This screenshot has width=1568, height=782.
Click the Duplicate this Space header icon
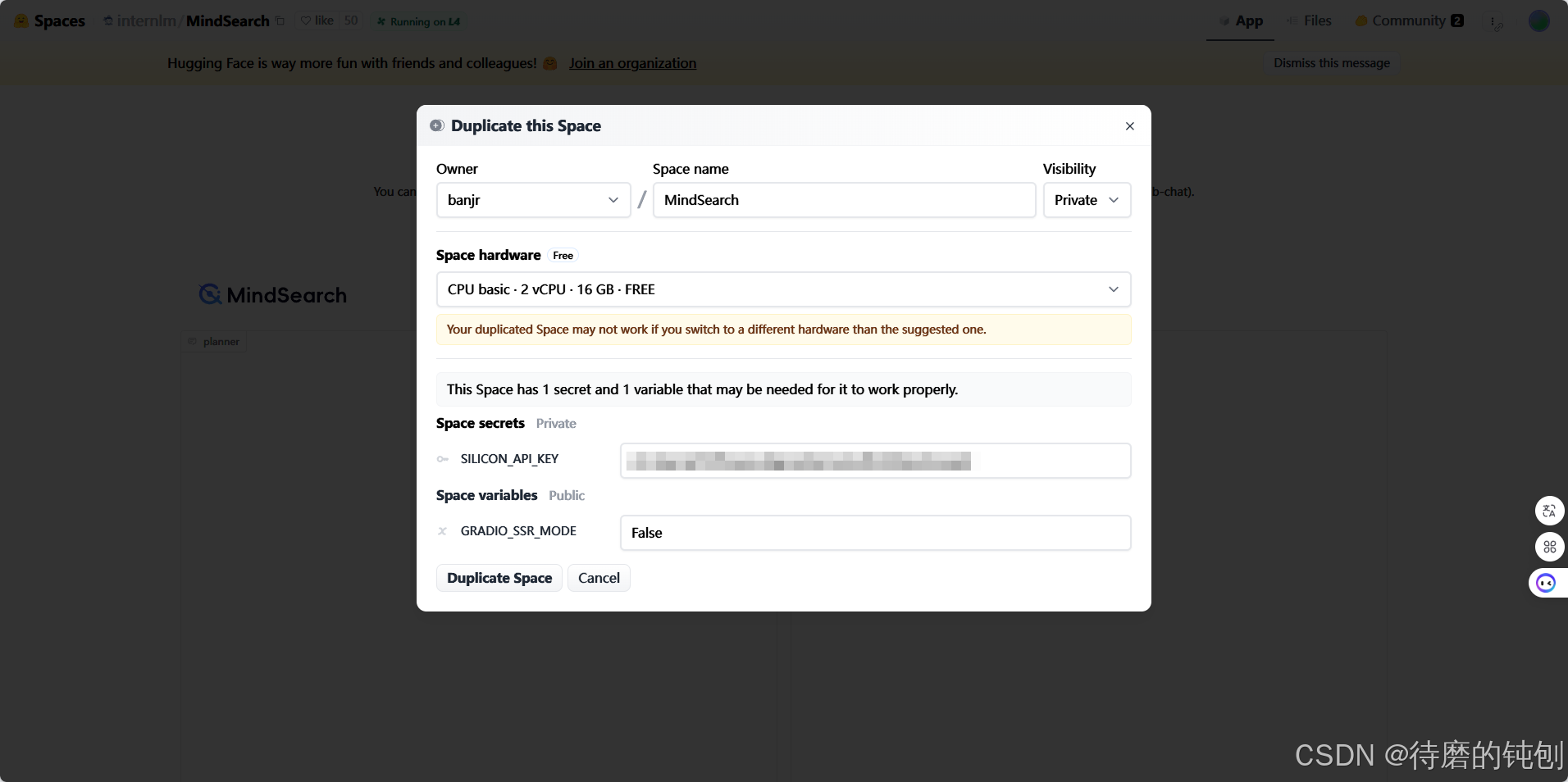[437, 125]
